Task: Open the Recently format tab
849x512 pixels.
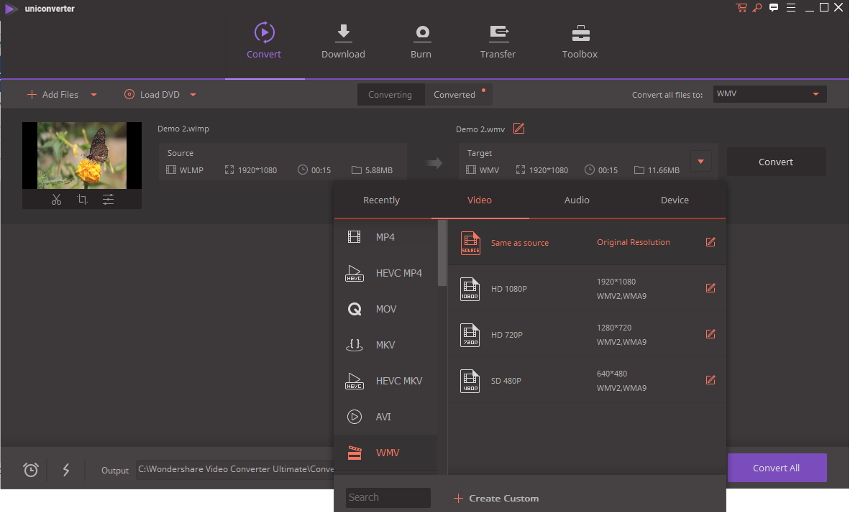Action: [381, 200]
